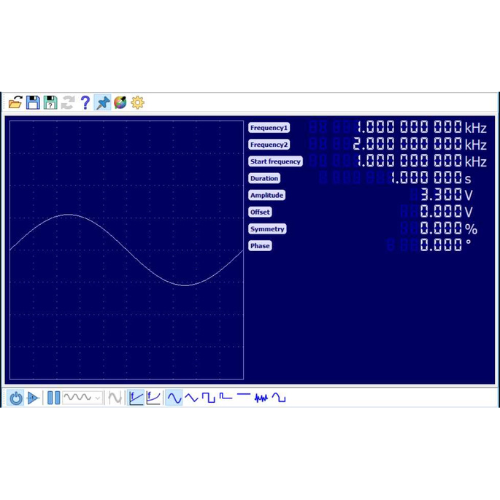Screen dimensions: 500x500
Task: Toggle the pin window-on-top icon
Action: click(103, 102)
